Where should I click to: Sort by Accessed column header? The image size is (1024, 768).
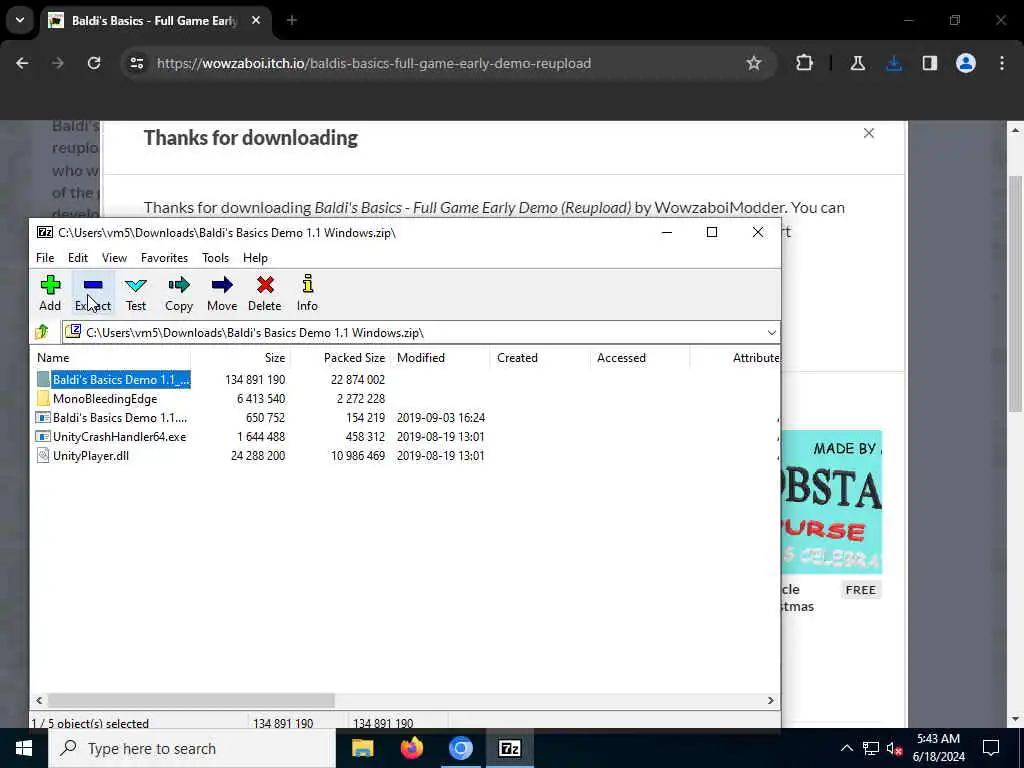pos(640,358)
